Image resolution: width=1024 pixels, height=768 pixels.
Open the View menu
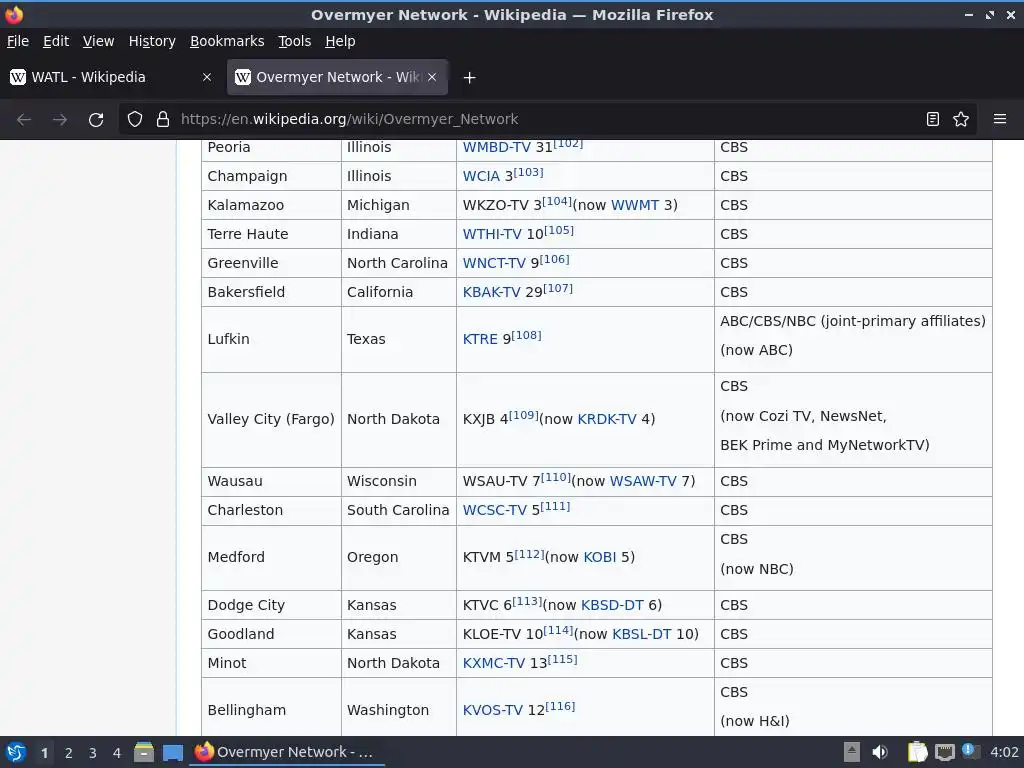[98, 41]
